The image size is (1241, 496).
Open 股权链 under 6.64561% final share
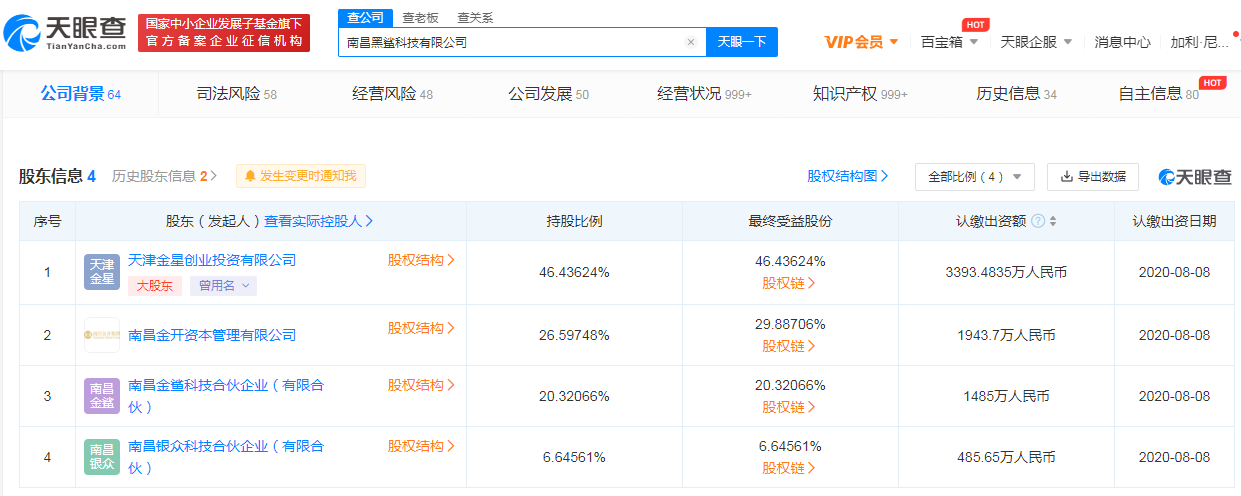(789, 468)
